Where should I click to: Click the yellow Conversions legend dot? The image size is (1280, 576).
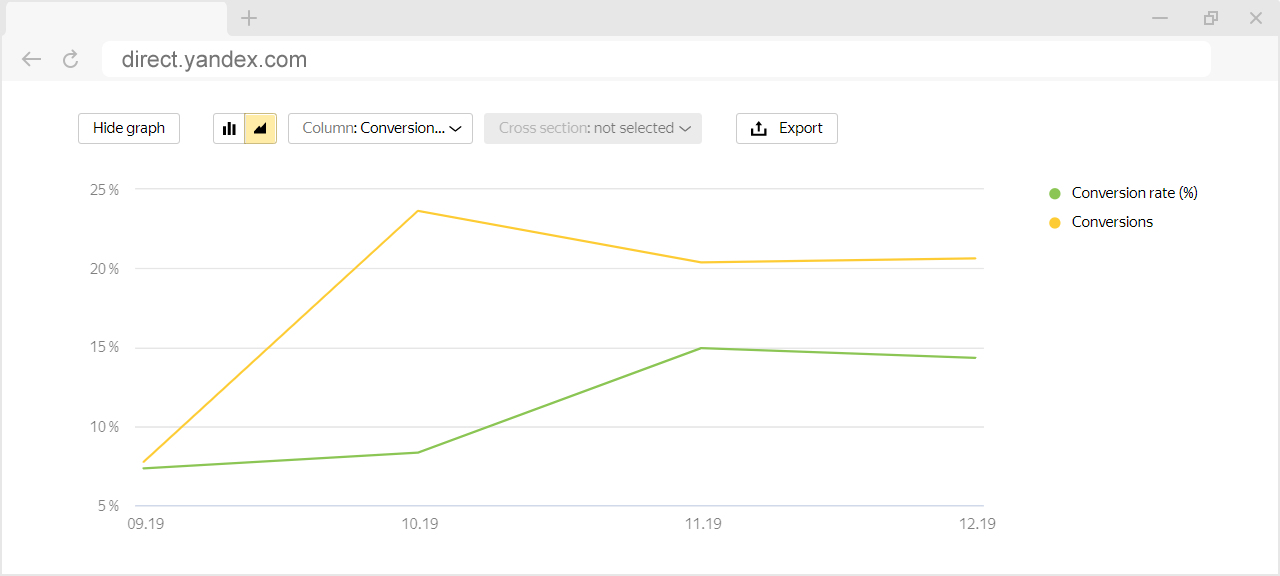(1054, 222)
